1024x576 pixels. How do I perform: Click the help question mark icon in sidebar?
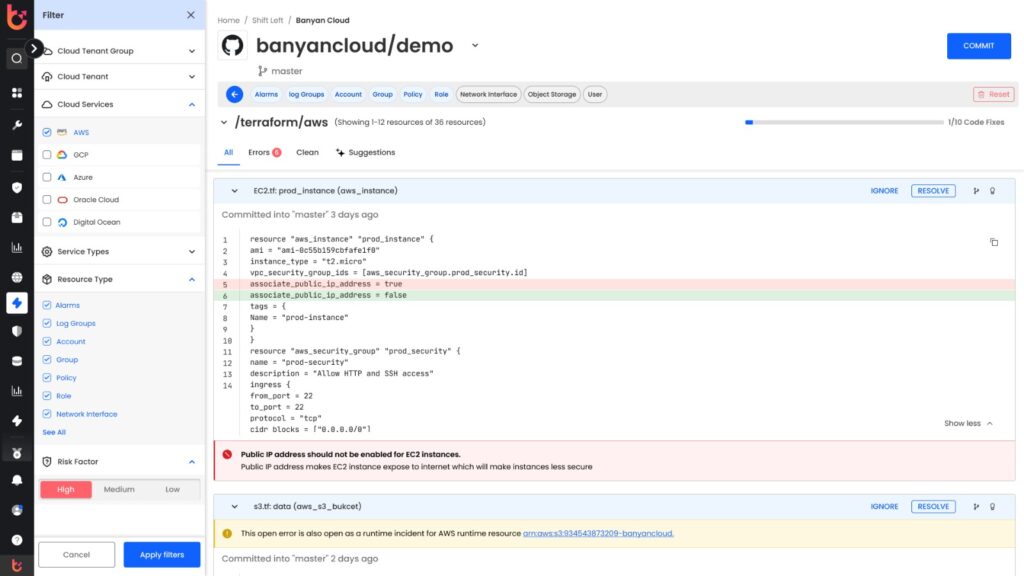point(17,540)
